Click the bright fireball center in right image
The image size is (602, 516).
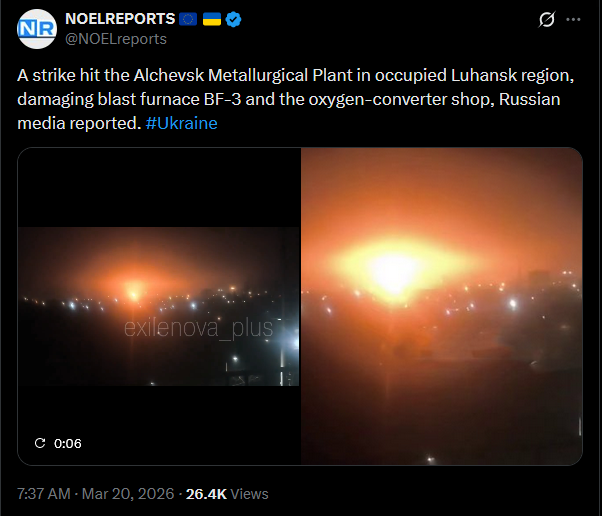point(395,271)
